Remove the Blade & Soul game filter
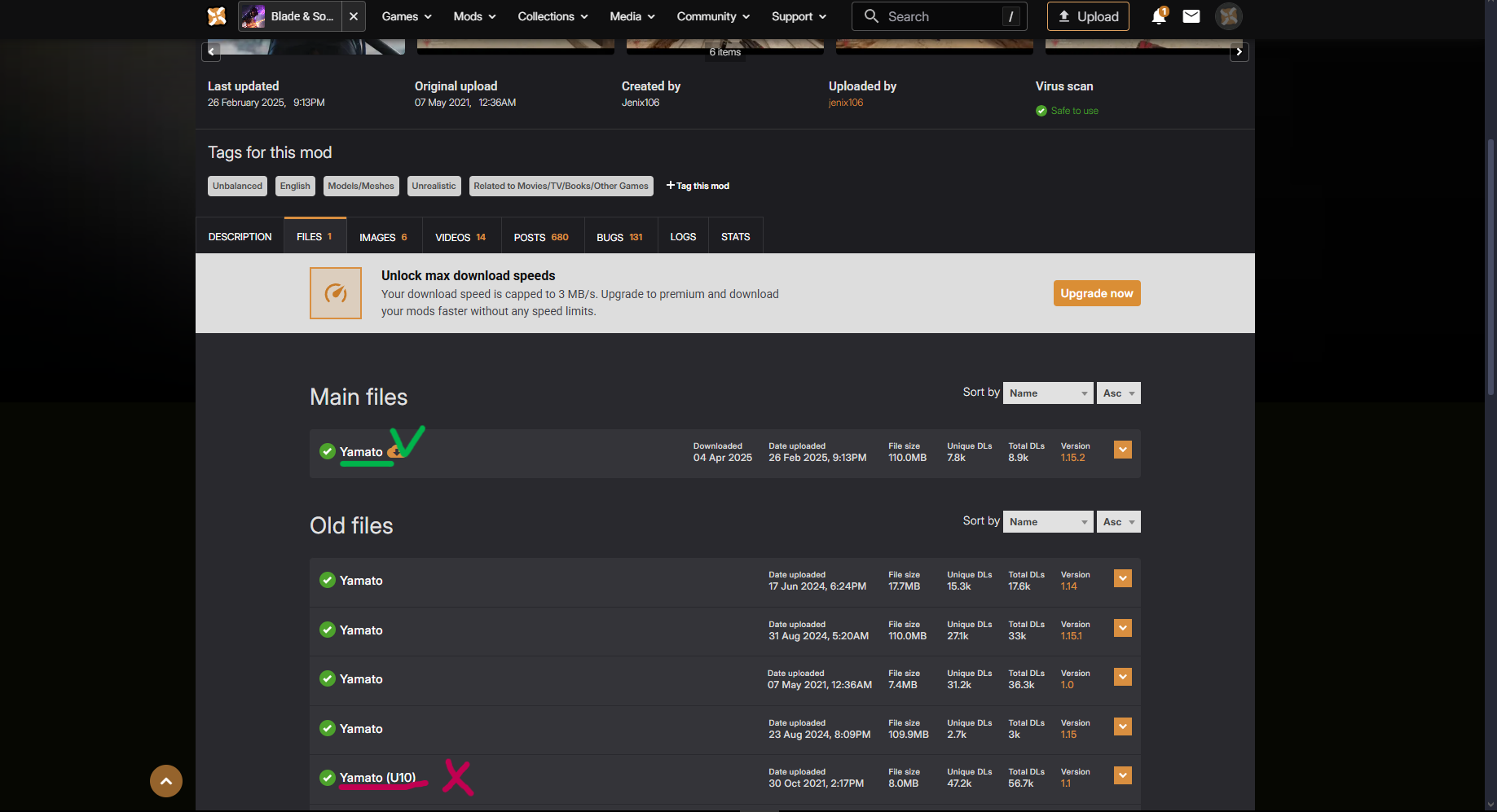This screenshot has height=812, width=1497. point(354,16)
